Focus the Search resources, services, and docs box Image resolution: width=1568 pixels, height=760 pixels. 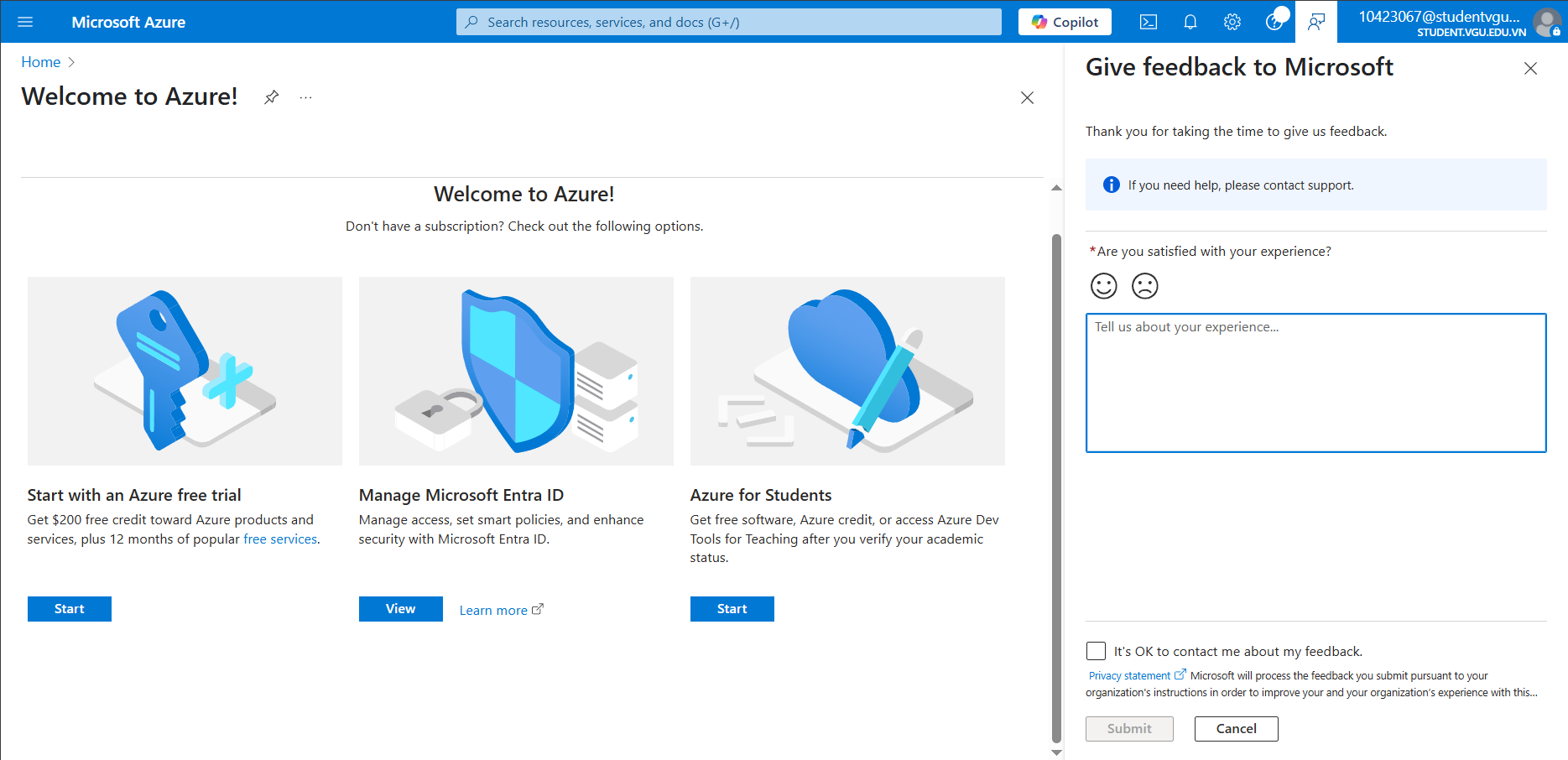tap(729, 22)
